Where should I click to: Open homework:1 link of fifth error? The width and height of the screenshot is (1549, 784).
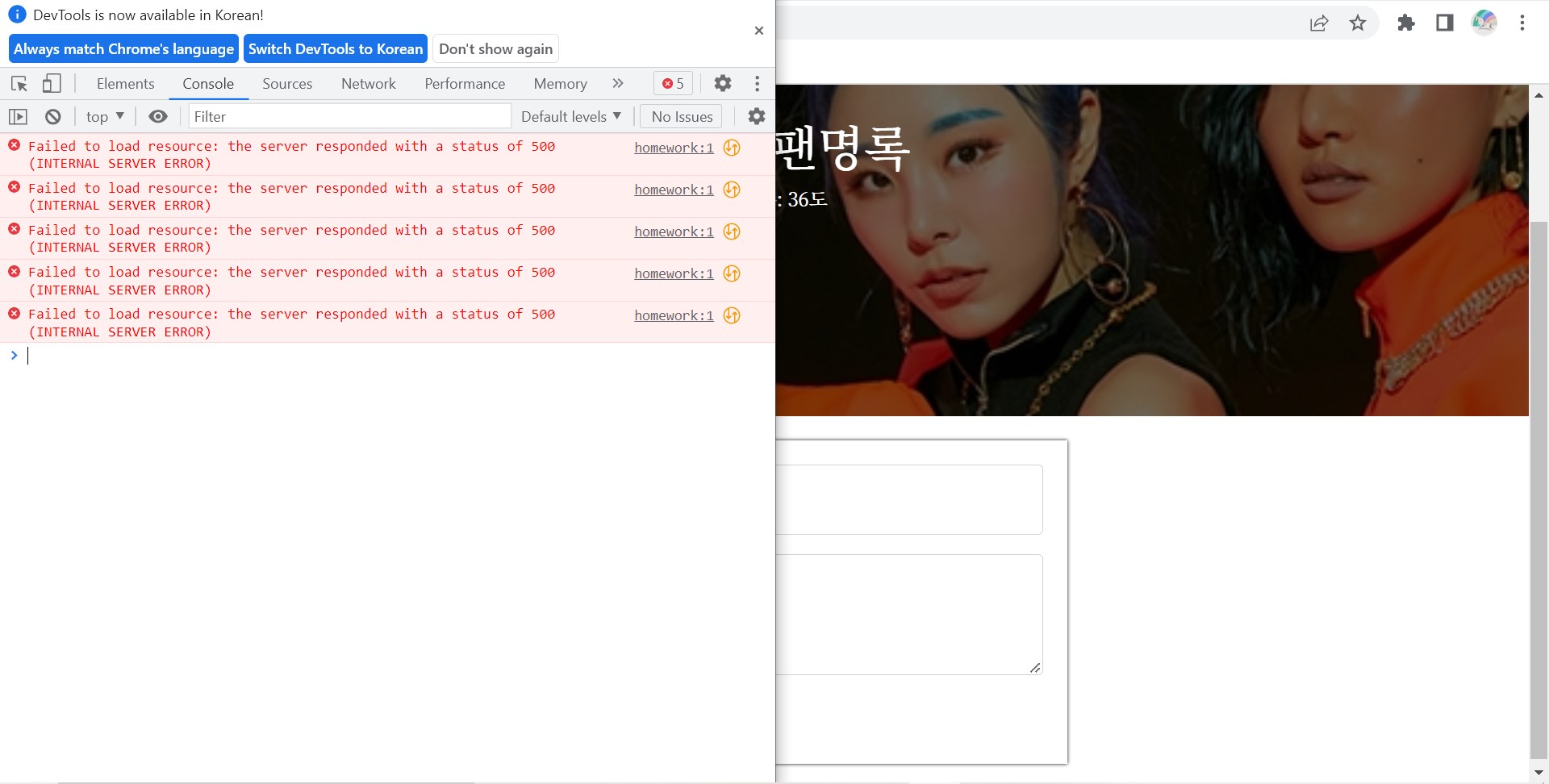[x=674, y=315]
